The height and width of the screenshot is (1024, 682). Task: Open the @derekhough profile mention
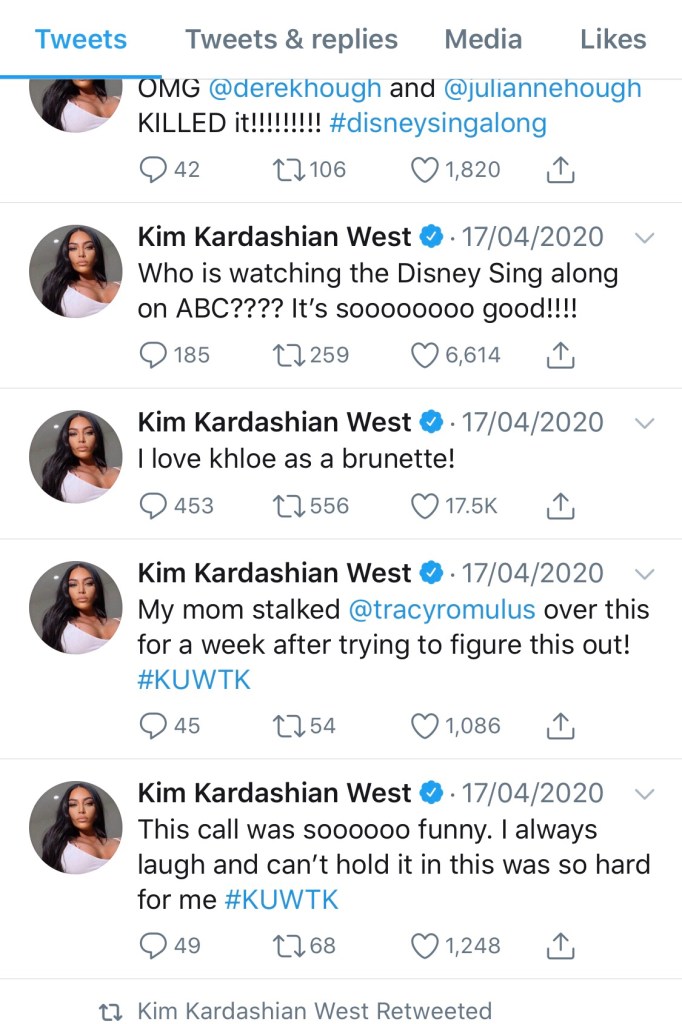click(x=295, y=88)
